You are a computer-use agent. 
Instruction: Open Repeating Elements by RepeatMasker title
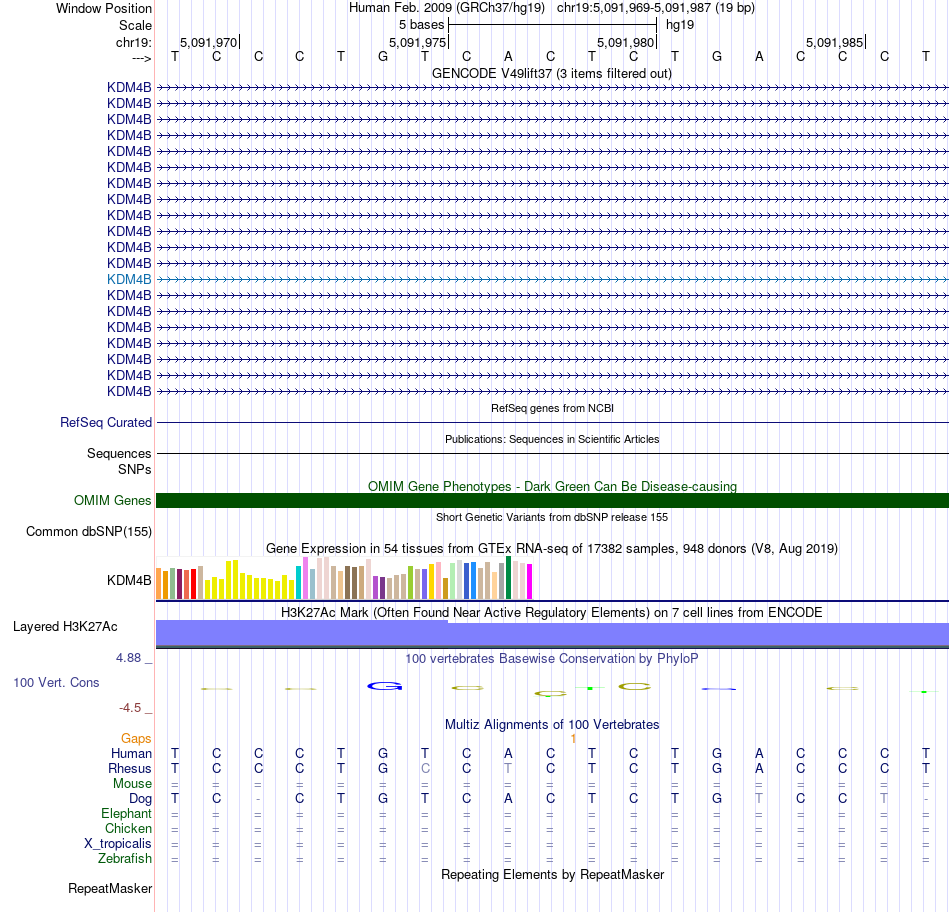coord(552,875)
